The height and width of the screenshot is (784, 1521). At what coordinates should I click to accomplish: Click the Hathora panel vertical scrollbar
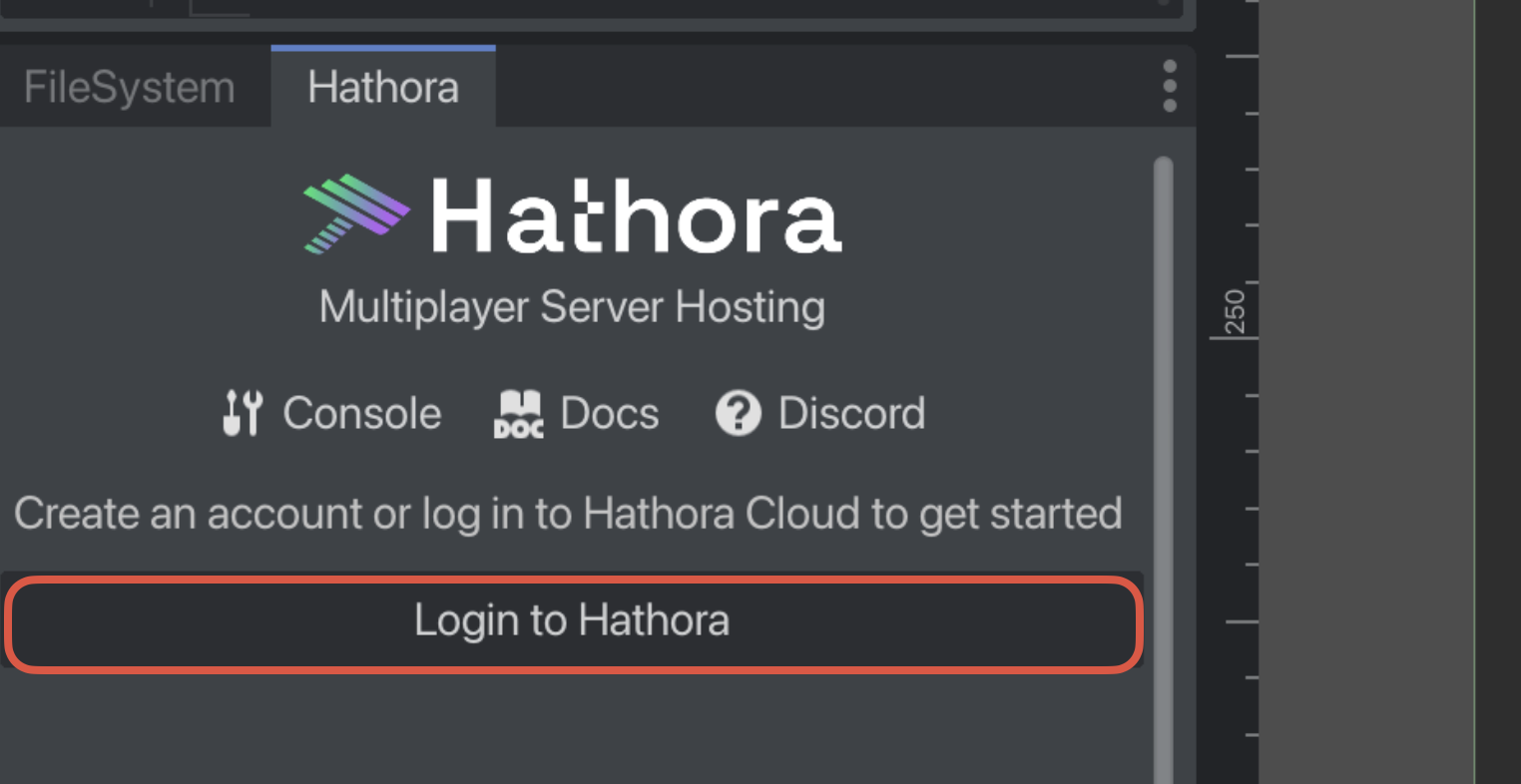click(x=1163, y=469)
